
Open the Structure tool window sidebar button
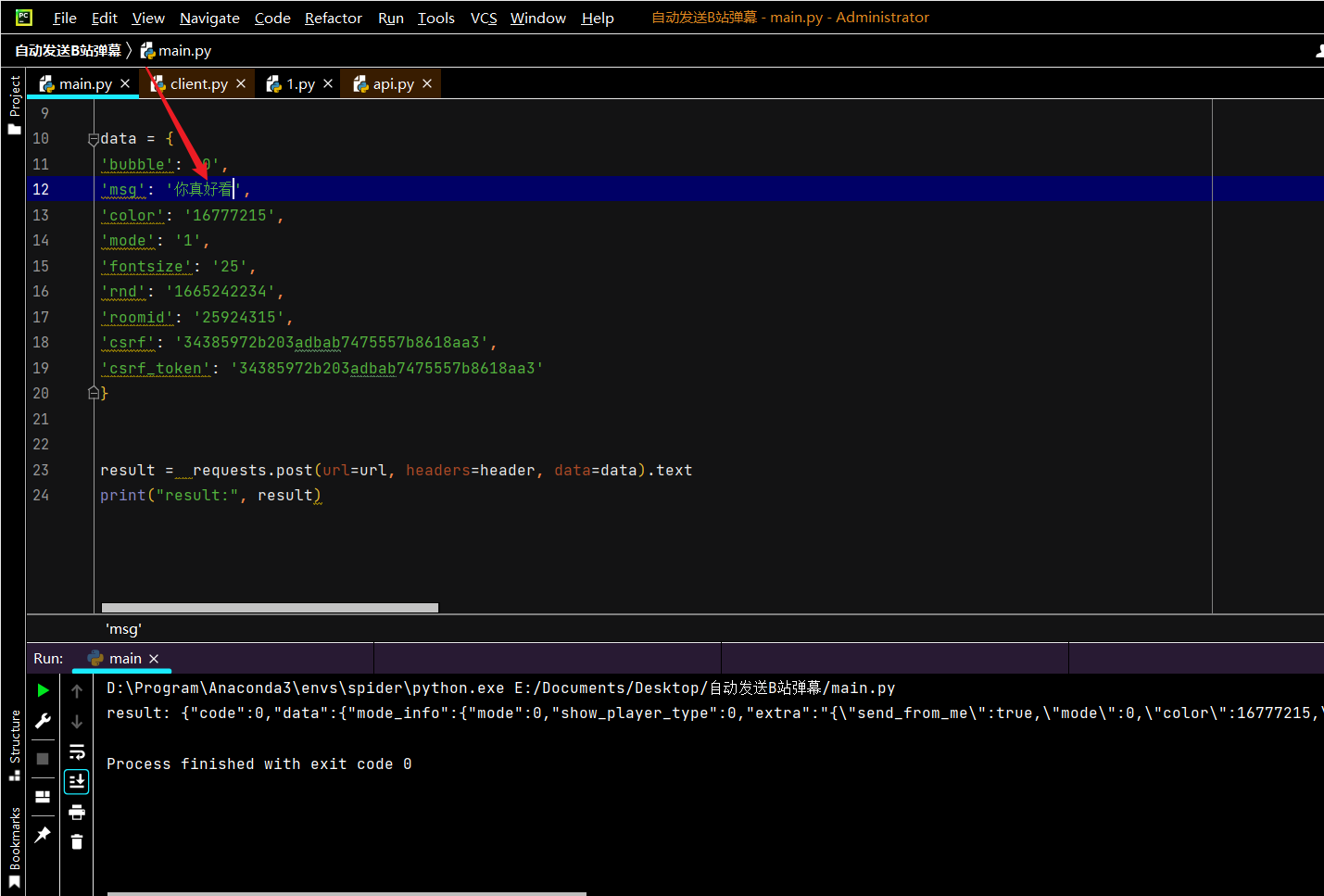click(14, 745)
